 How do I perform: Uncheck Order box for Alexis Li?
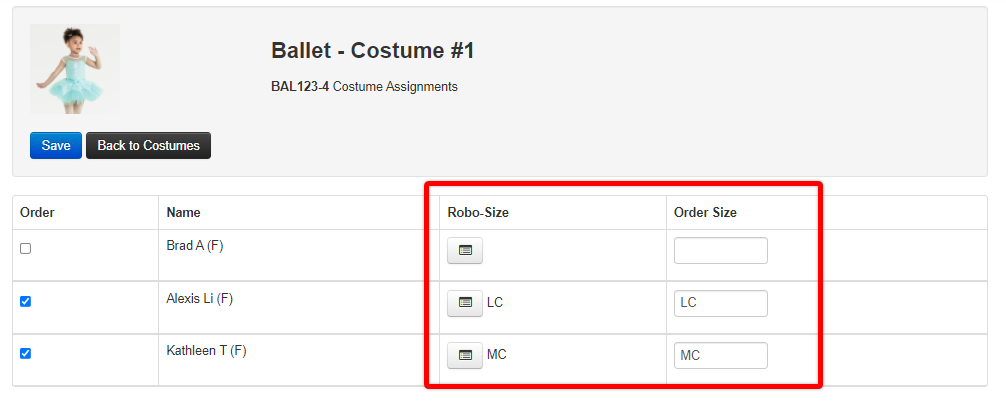pyautogui.click(x=26, y=301)
